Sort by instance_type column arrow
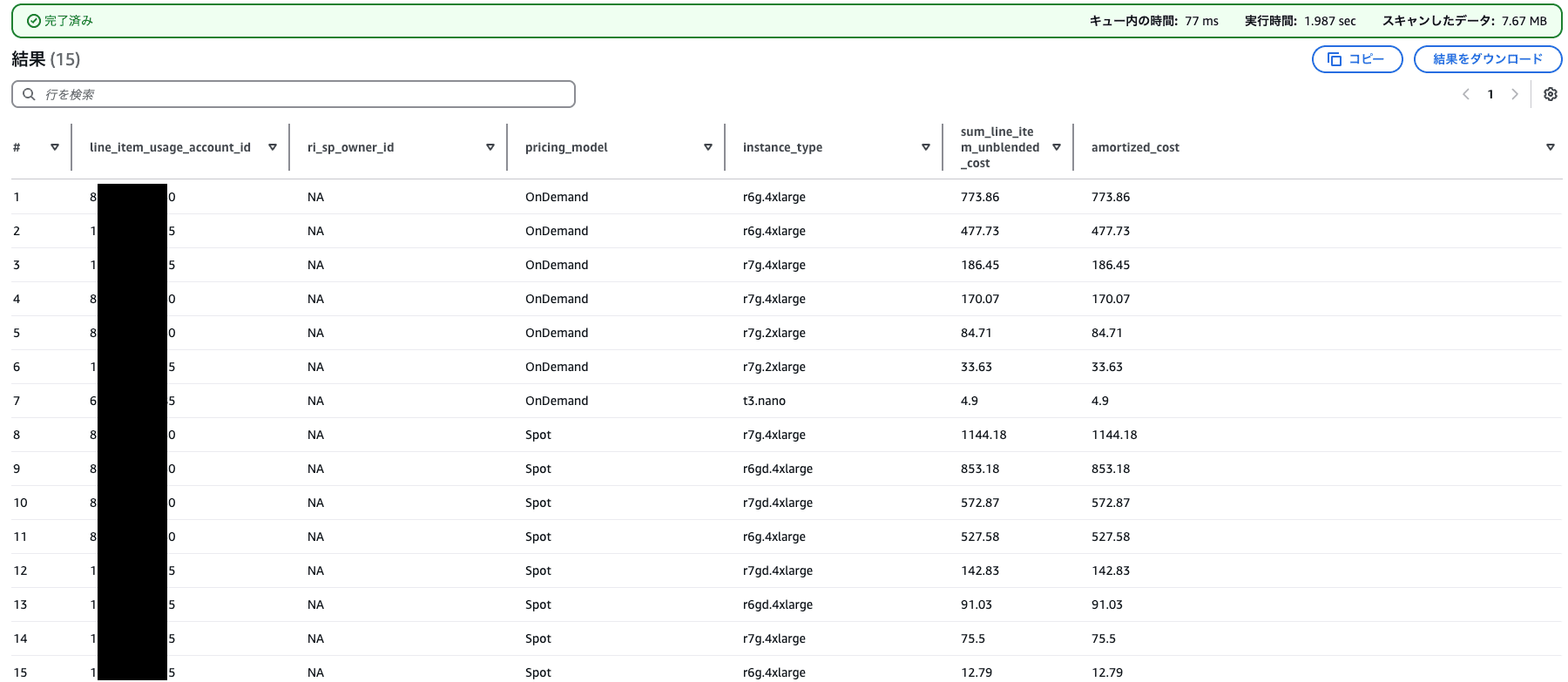 click(x=926, y=147)
